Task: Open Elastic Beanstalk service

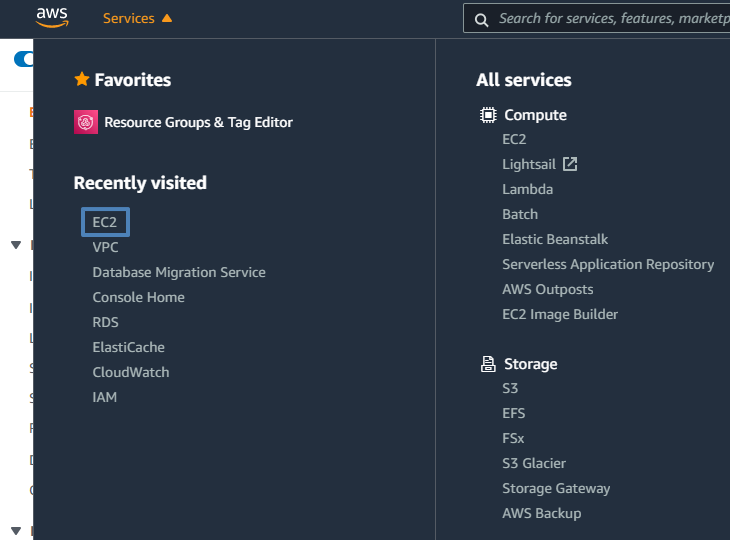Action: [x=555, y=239]
